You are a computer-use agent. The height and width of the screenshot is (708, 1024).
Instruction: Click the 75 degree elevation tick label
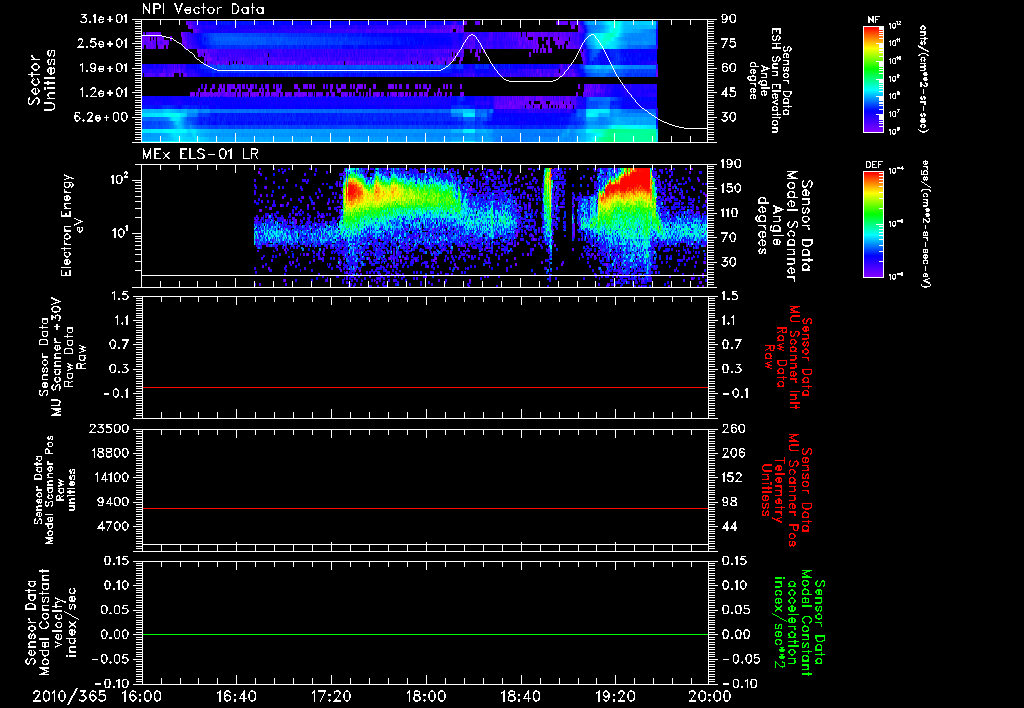[x=728, y=44]
